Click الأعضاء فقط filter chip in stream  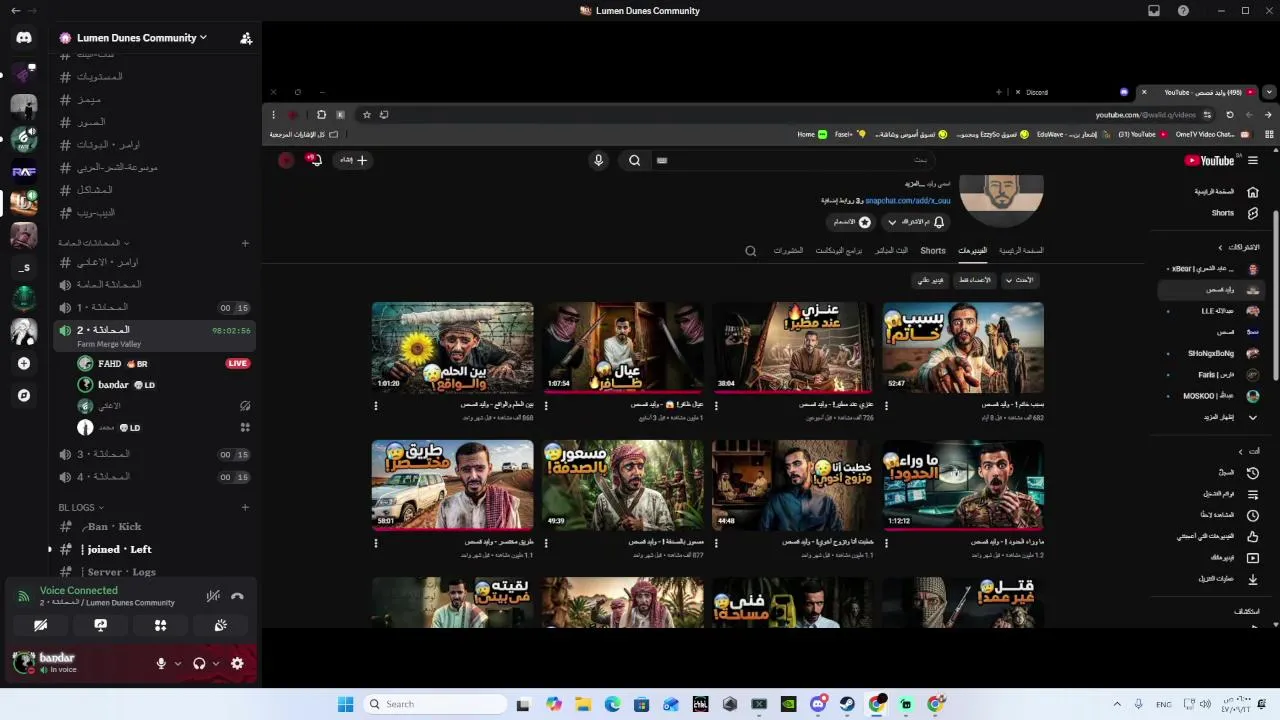[x=973, y=280]
